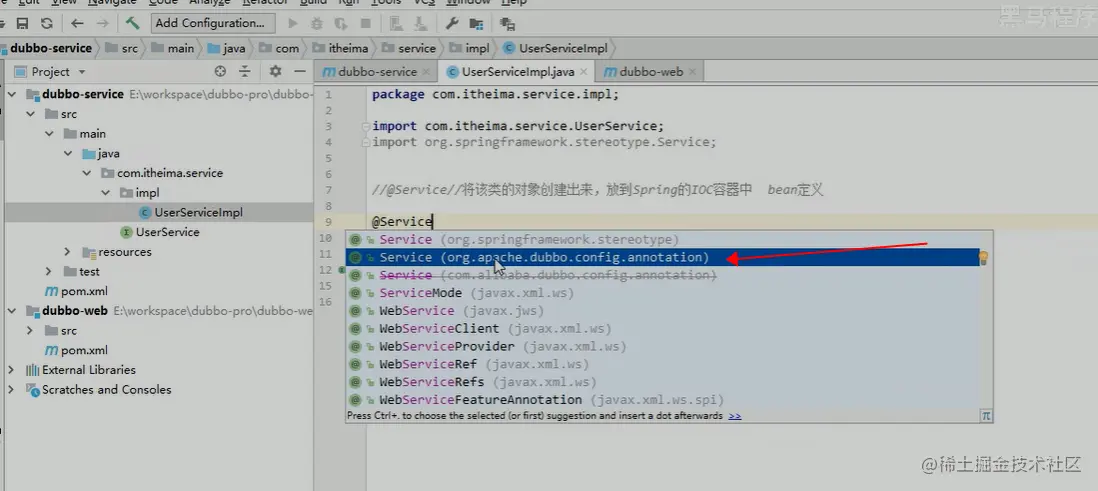Viewport: 1098px width, 491px height.
Task: Click the Run with Coverage icon
Action: pyautogui.click(x=341, y=23)
